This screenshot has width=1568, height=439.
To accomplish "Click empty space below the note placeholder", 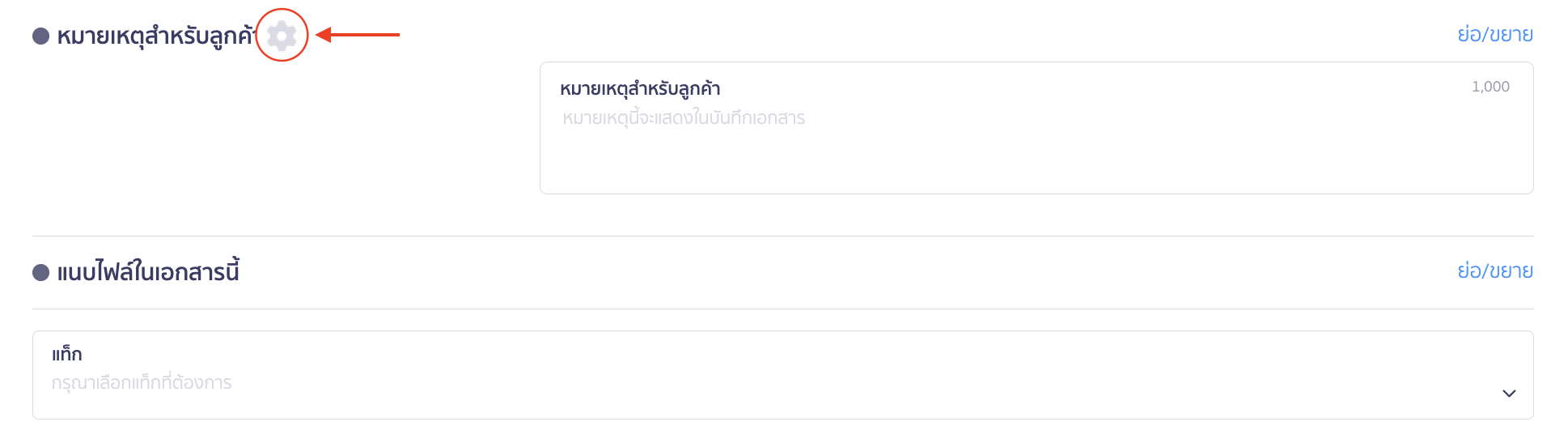I will (x=890, y=166).
